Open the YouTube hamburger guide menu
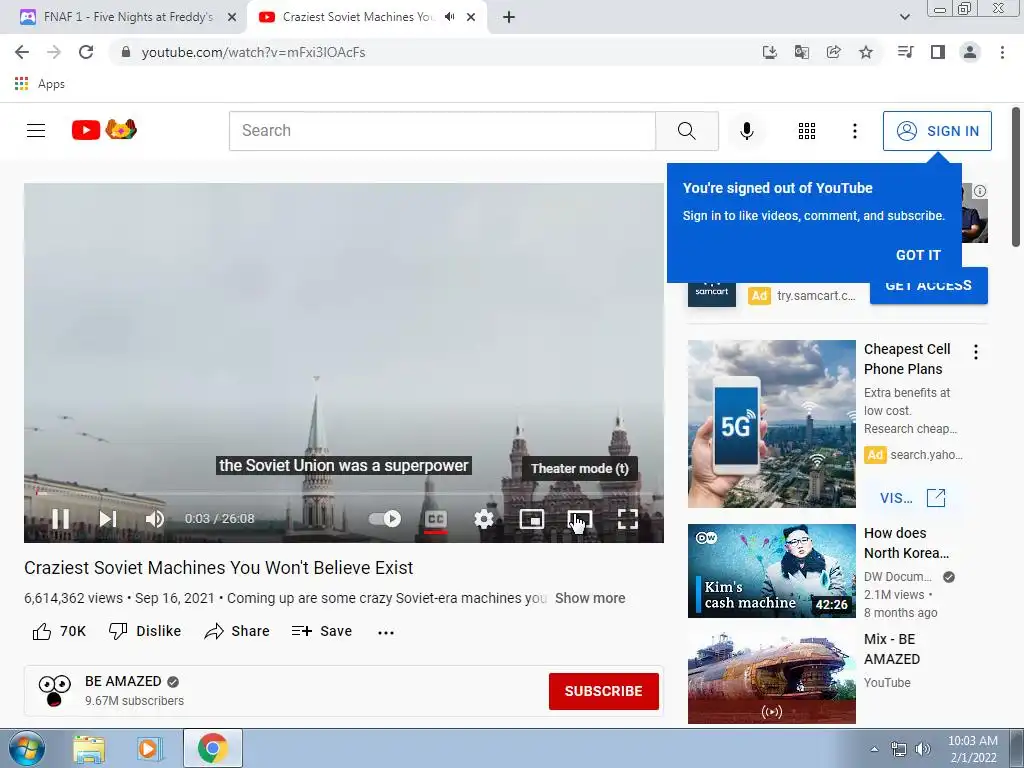1024x768 pixels. [36, 131]
